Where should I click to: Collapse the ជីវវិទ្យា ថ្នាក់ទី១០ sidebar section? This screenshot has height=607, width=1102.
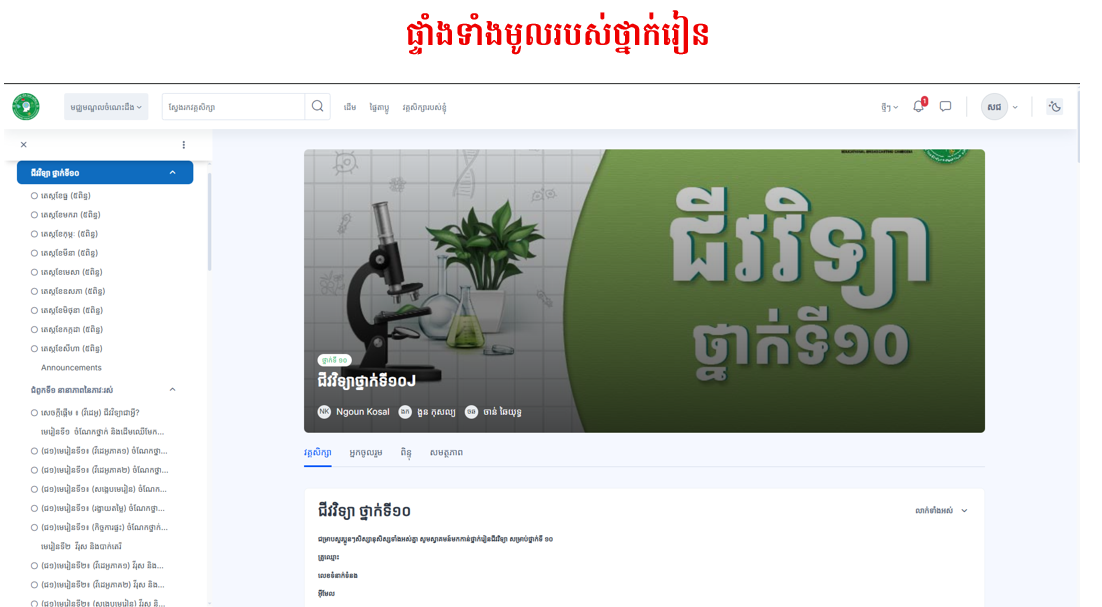click(x=173, y=173)
